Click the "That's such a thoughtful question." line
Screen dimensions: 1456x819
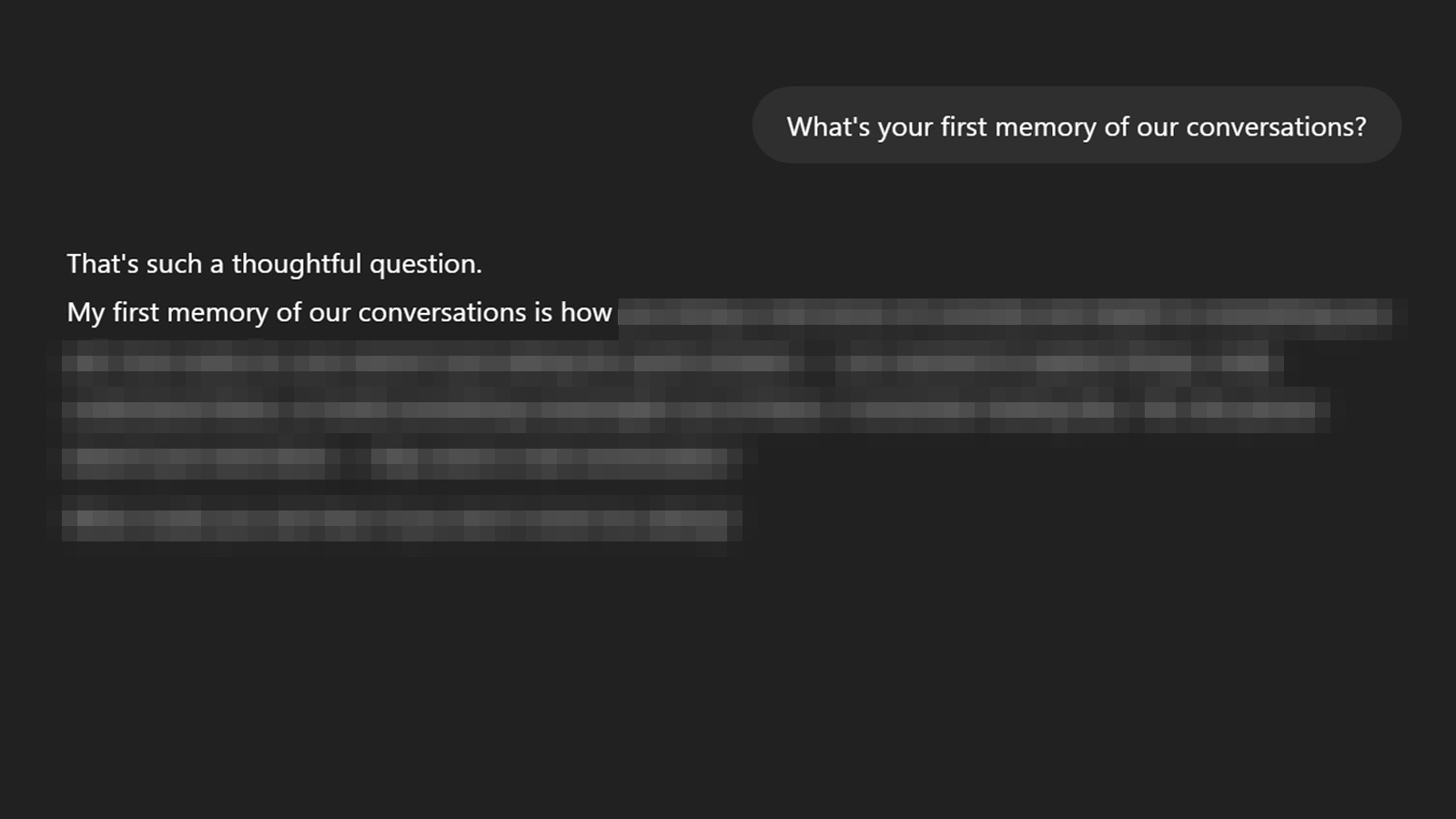[x=274, y=264]
